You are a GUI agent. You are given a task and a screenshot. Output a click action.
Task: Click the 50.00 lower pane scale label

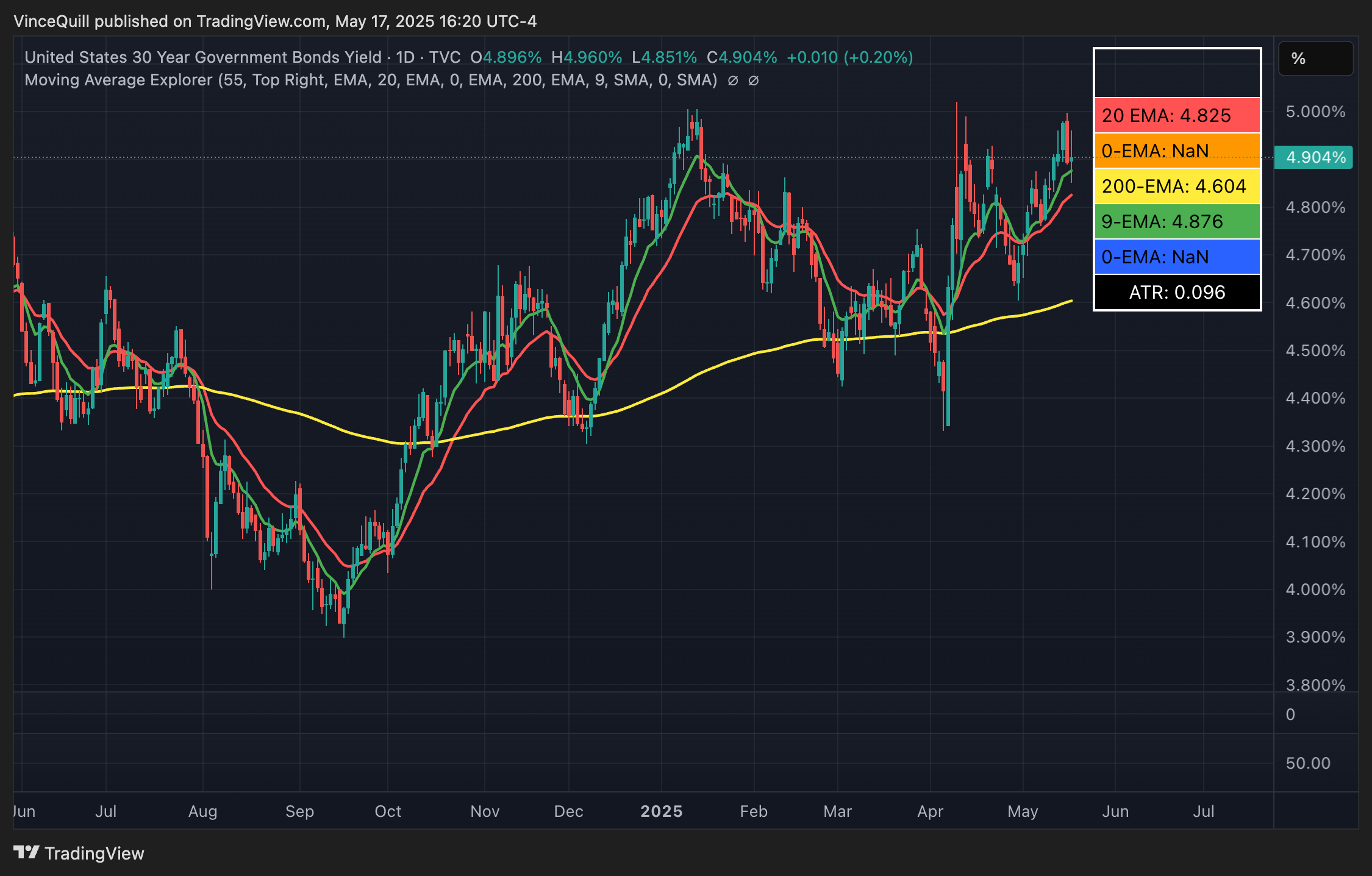(1308, 763)
